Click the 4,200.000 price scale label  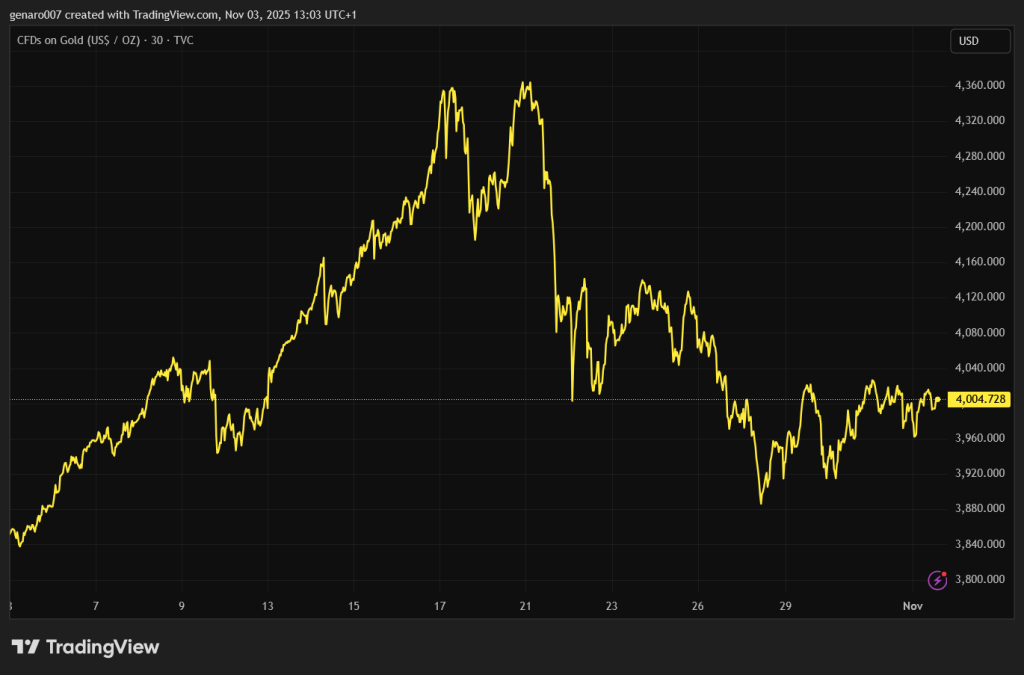click(980, 227)
